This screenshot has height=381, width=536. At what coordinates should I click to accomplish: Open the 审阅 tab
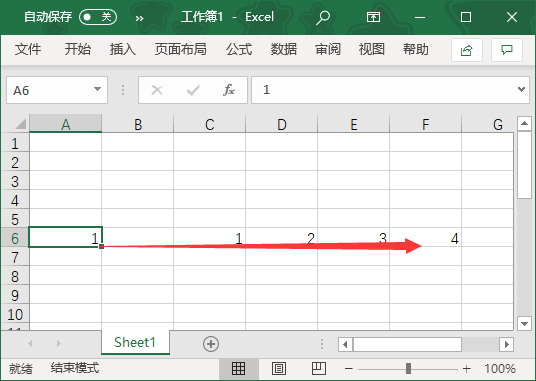[x=328, y=50]
